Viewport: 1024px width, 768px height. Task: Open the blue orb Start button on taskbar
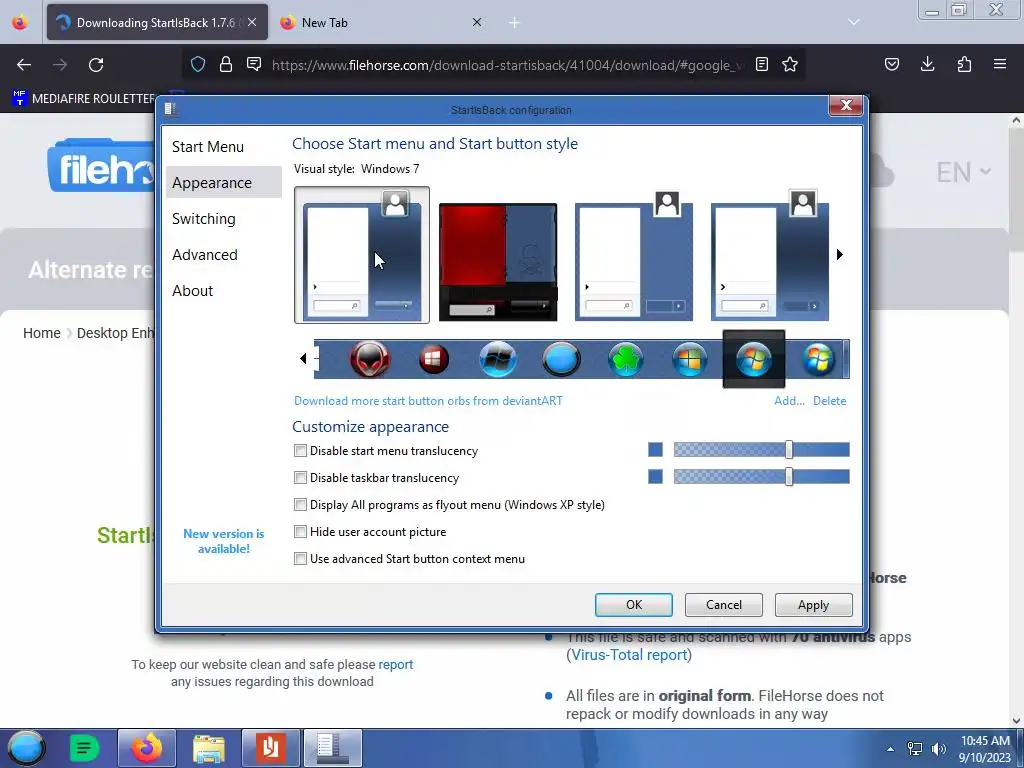point(25,748)
